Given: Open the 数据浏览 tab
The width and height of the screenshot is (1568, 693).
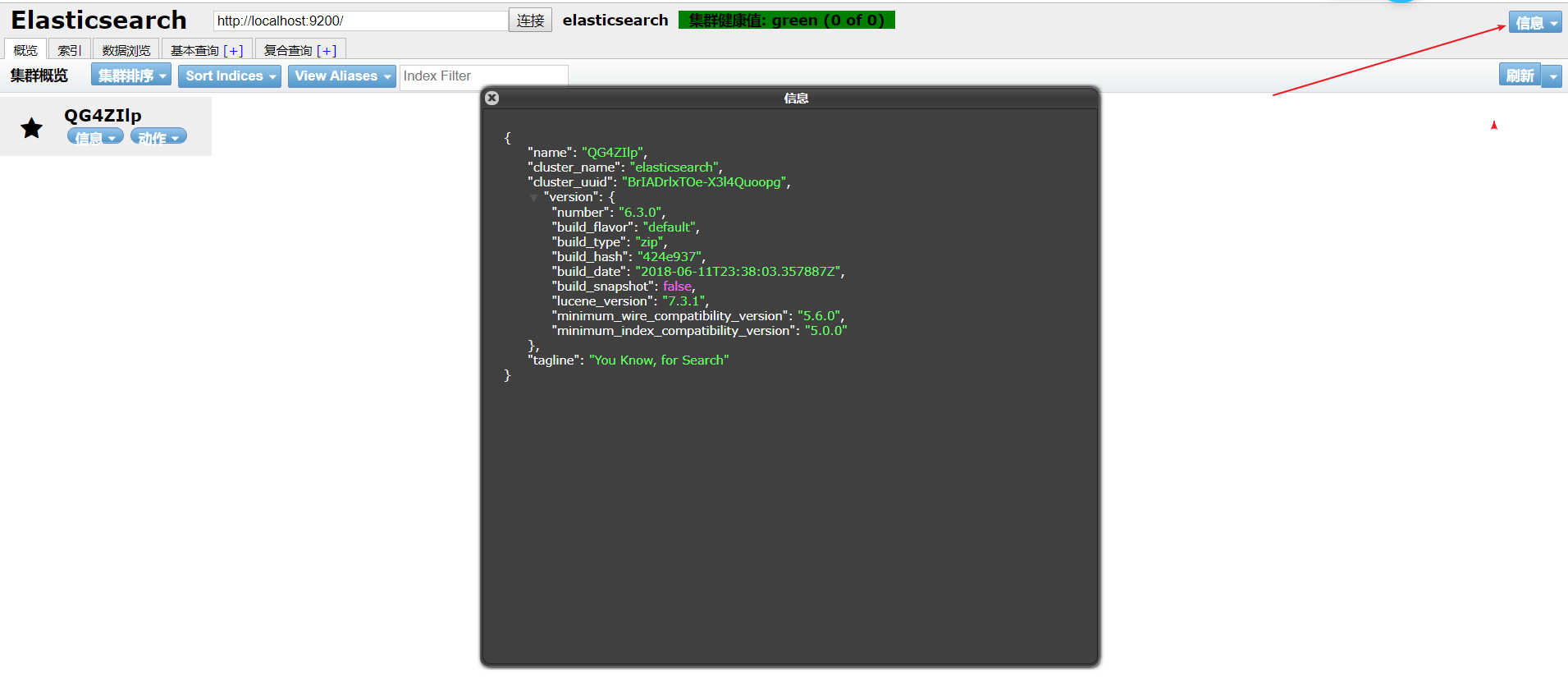Looking at the screenshot, I should coord(126,49).
